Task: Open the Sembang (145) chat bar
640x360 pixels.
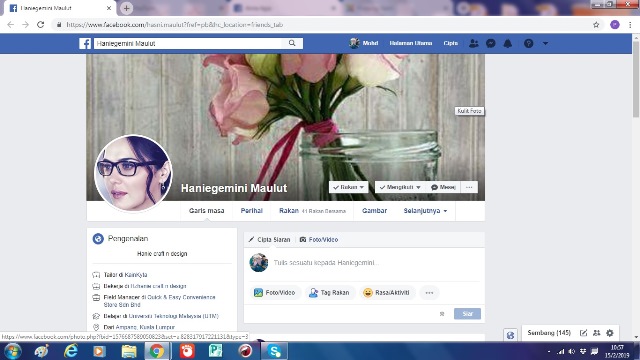Action: click(549, 333)
